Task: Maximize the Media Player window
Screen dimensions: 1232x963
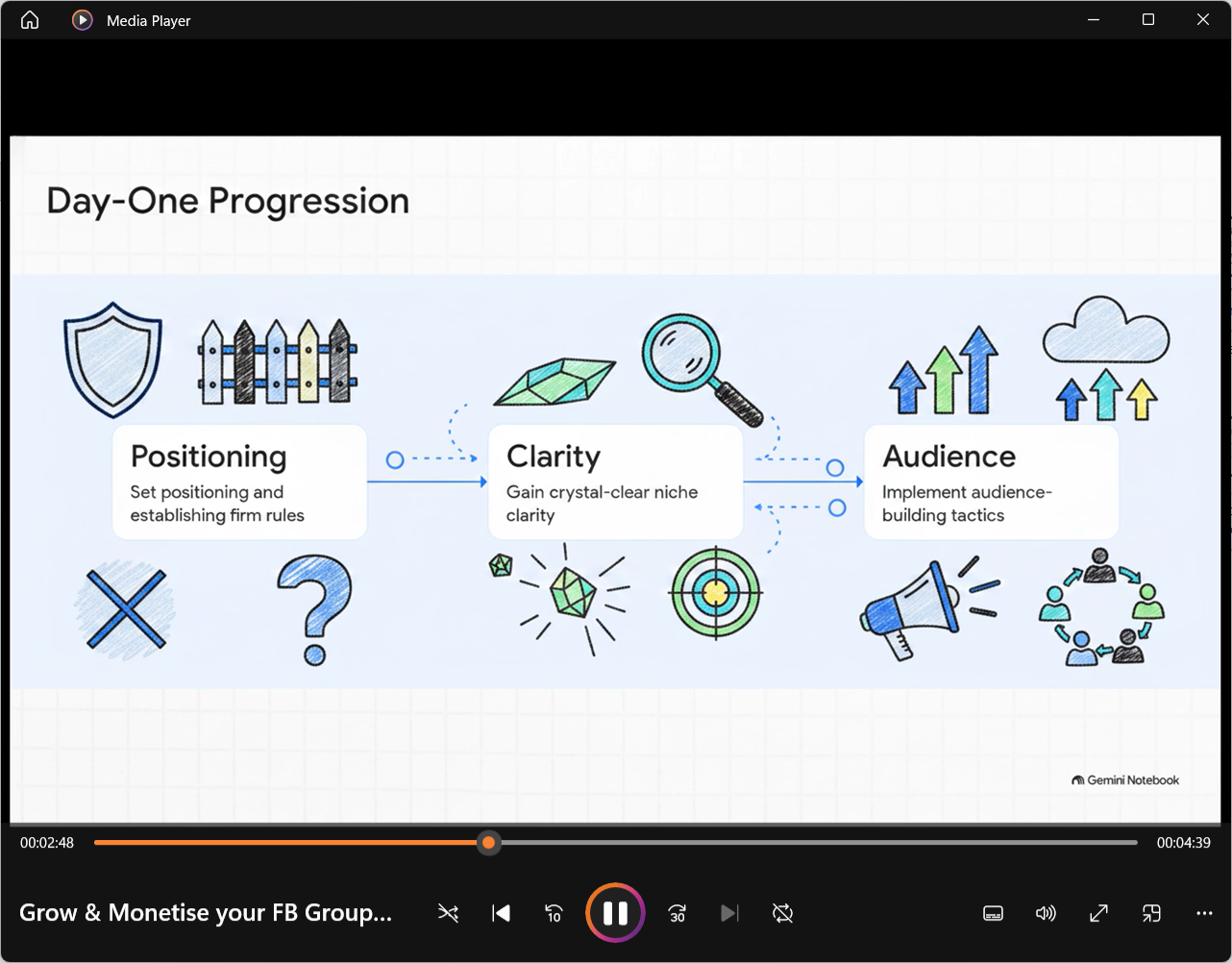Action: tap(1148, 19)
